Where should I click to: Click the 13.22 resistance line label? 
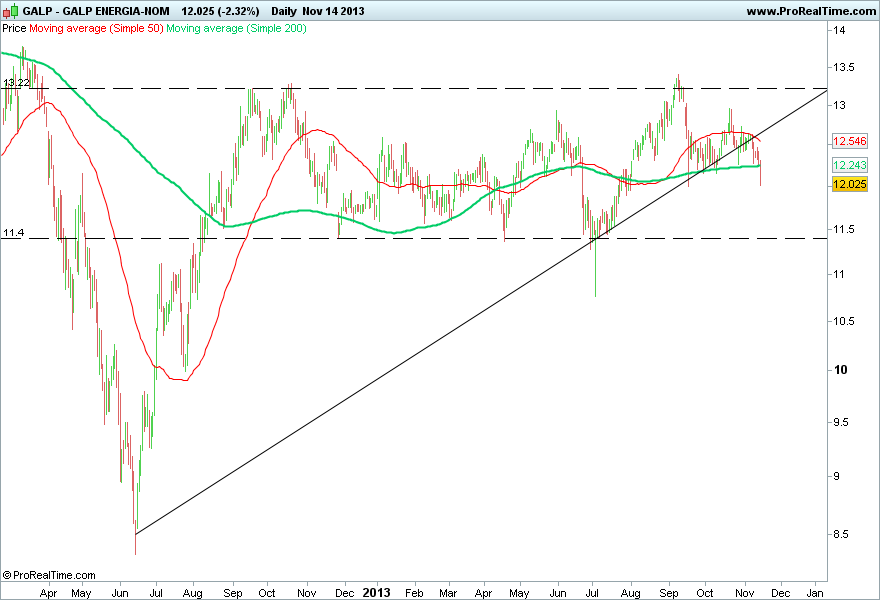[x=16, y=83]
